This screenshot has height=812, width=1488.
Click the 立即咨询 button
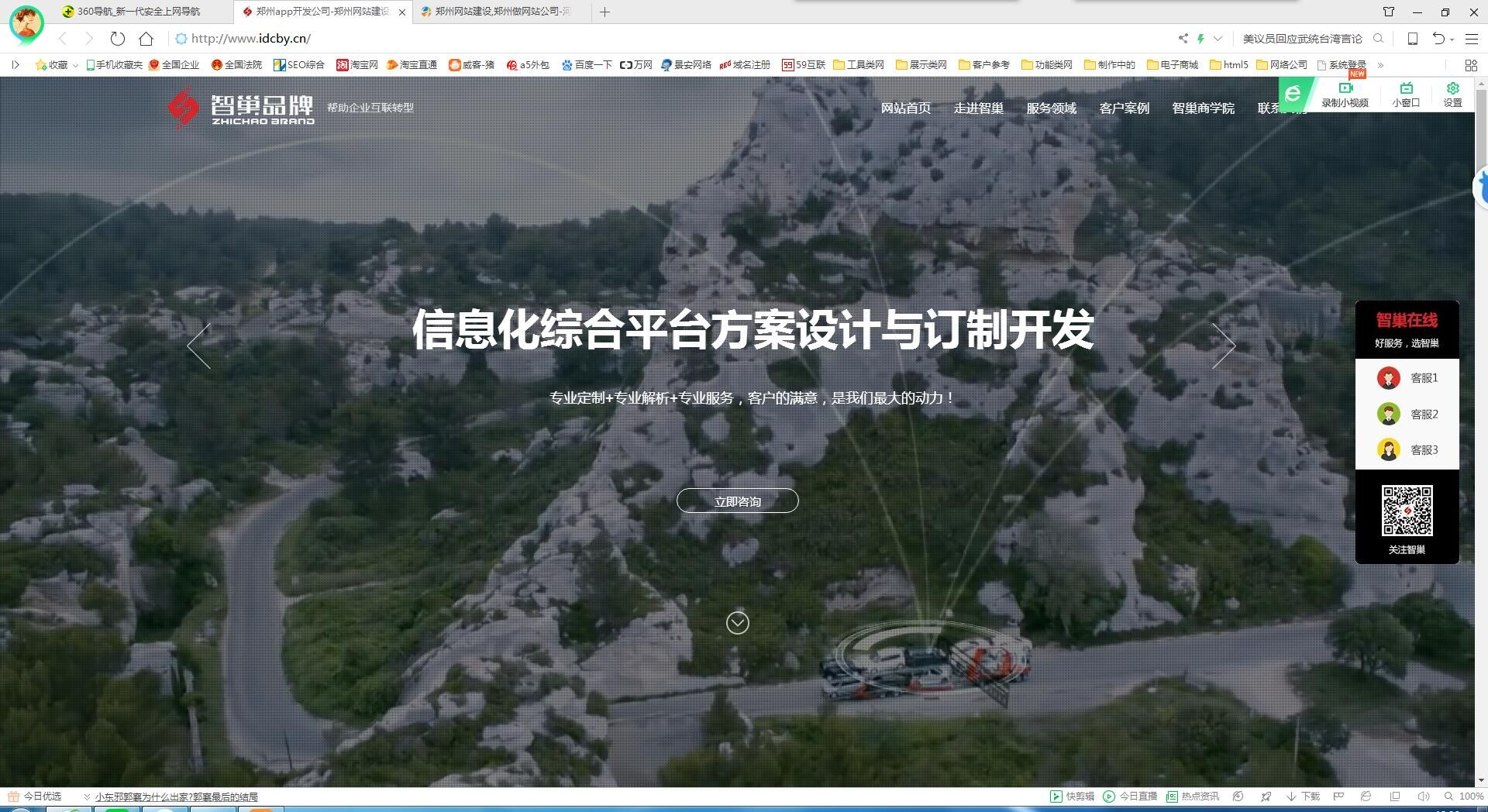tap(737, 501)
